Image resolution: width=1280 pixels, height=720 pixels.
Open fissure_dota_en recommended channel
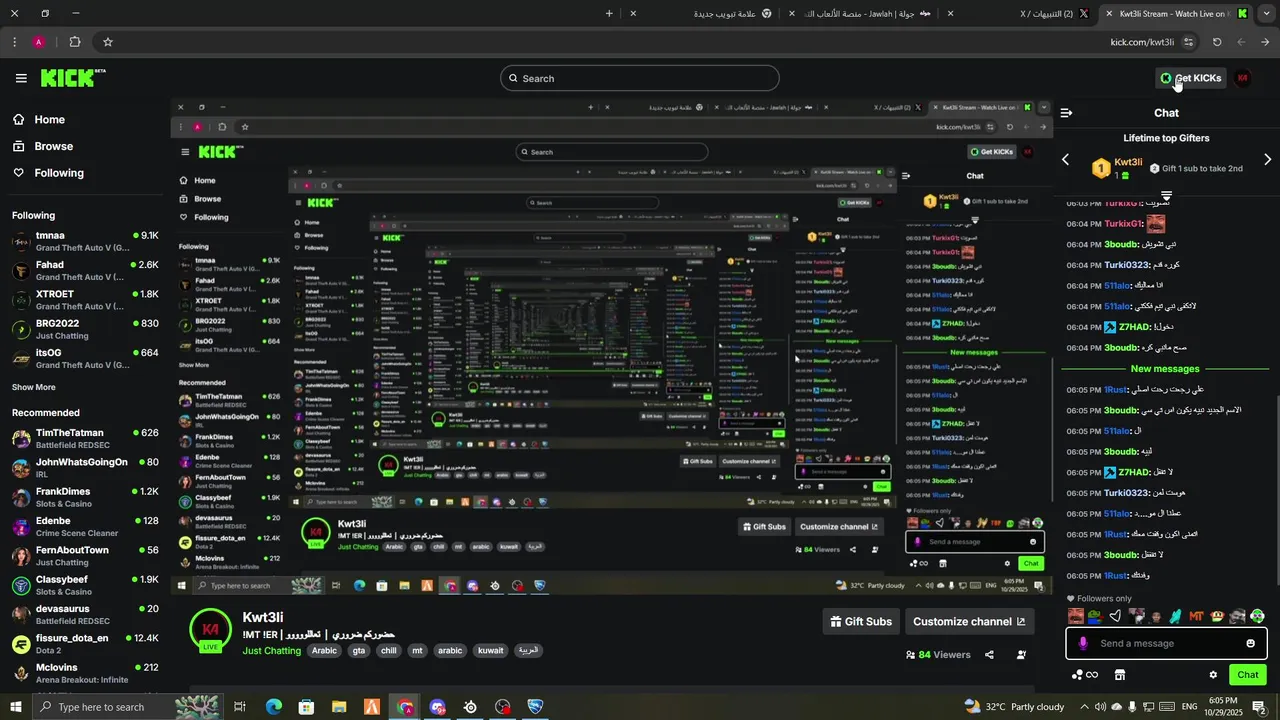point(85,644)
